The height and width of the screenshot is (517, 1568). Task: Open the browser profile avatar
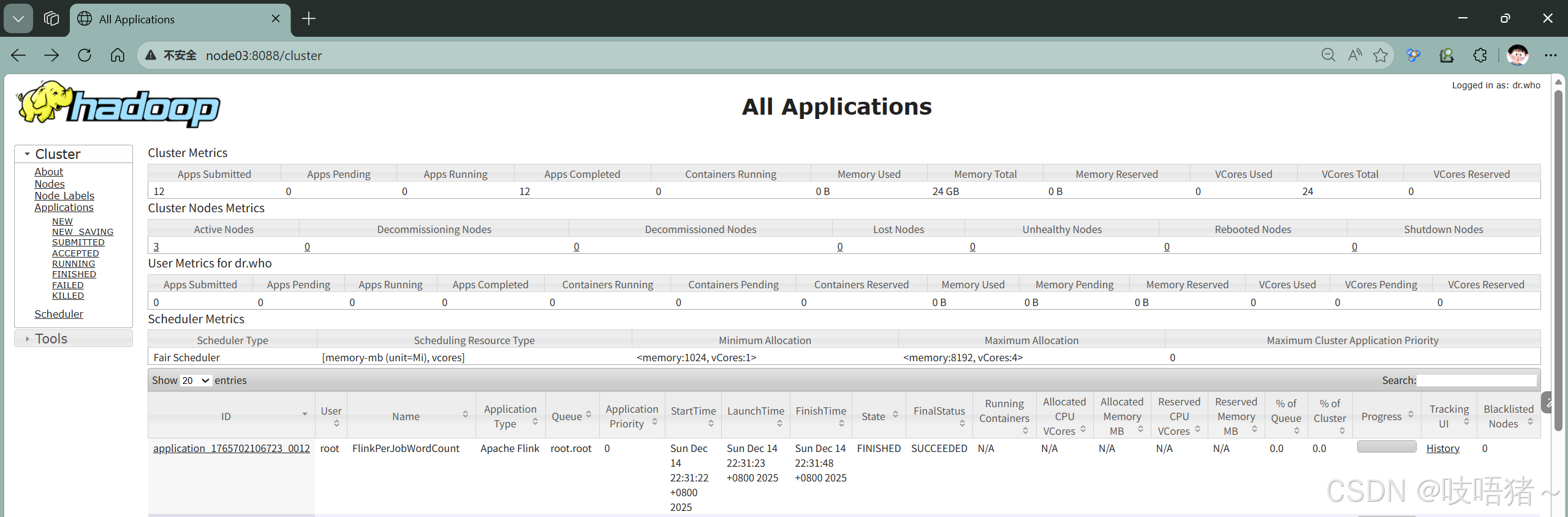[x=1518, y=55]
